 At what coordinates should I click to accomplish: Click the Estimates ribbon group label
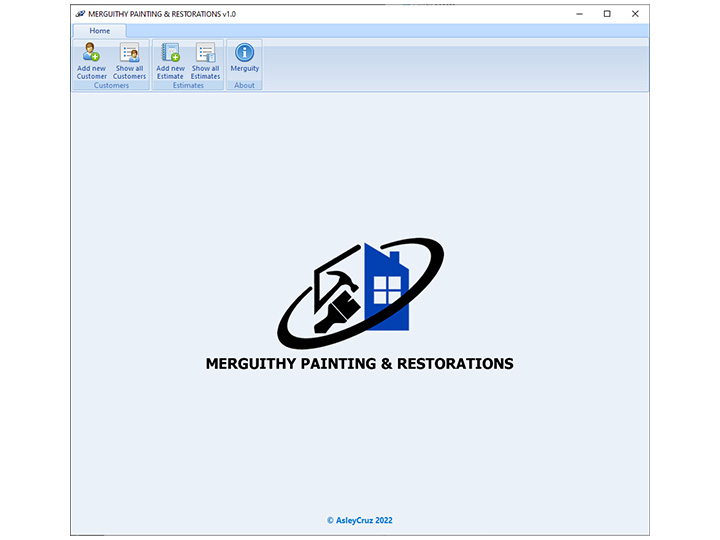coord(188,86)
